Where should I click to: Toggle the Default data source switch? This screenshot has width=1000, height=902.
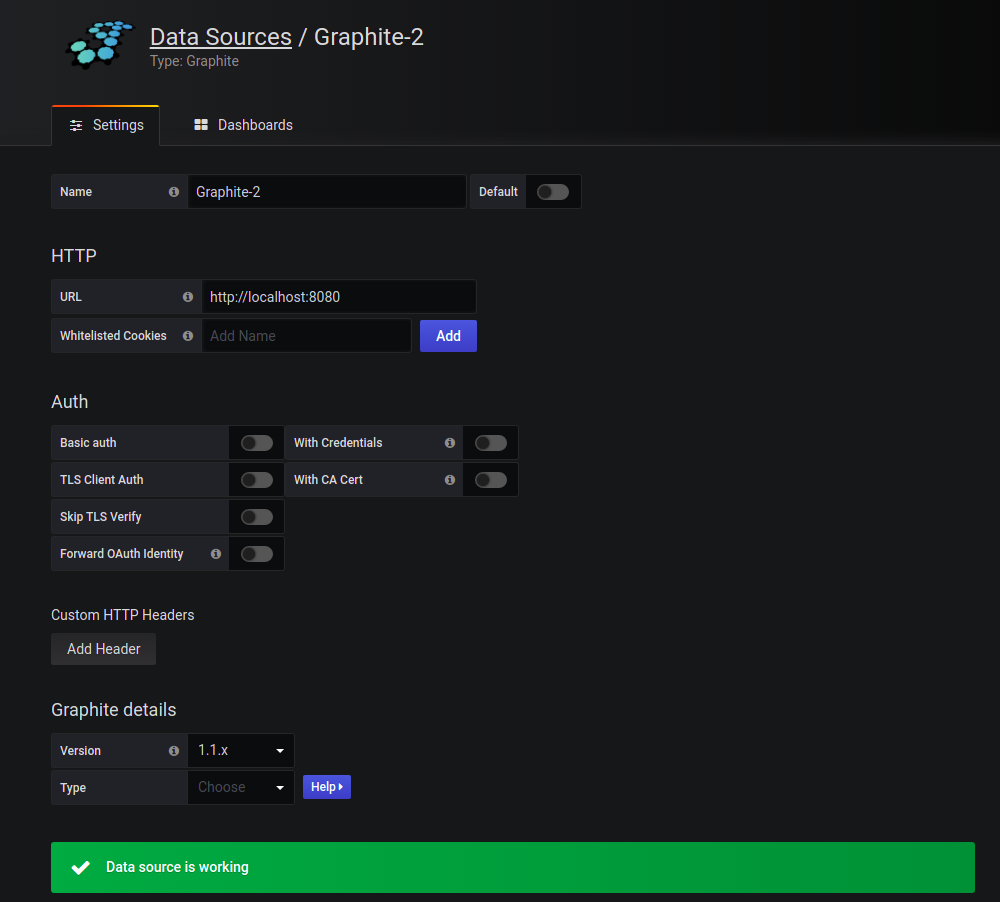coord(553,192)
